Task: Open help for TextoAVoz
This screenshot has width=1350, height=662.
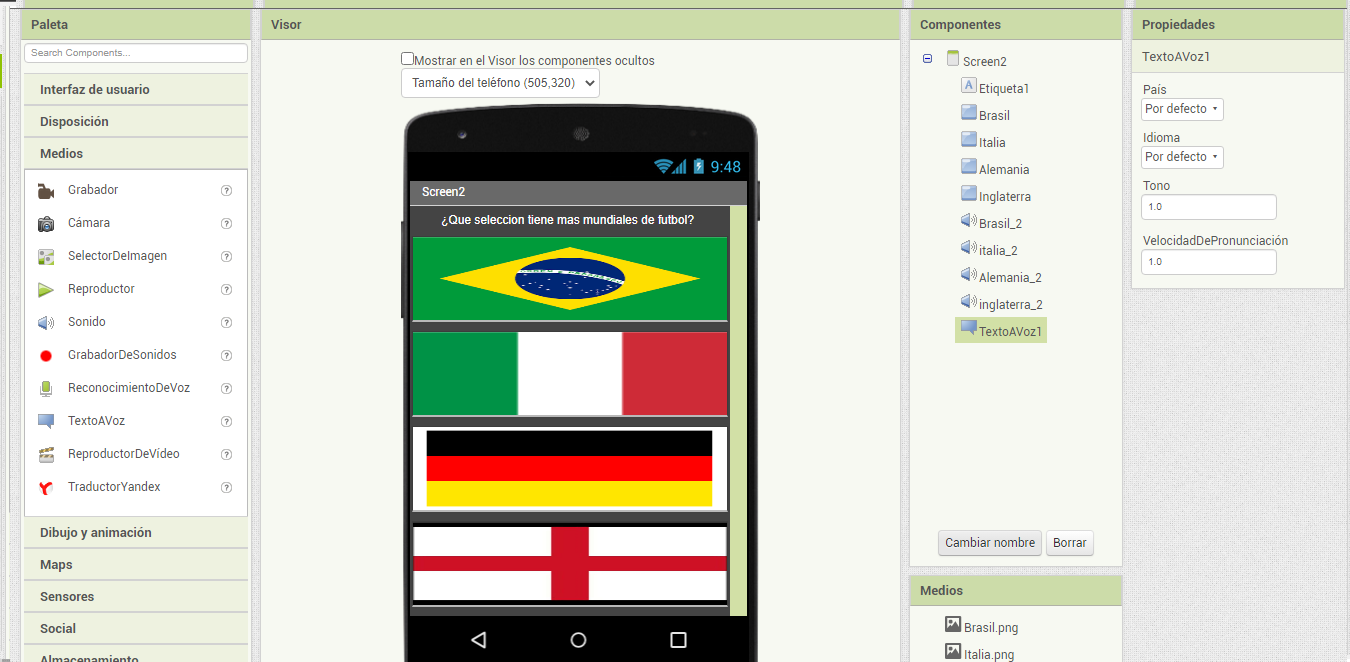Action: 226,421
